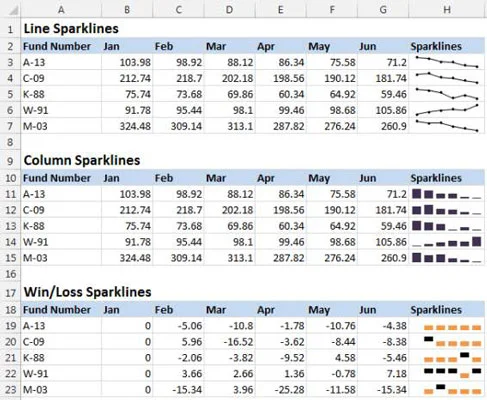Click the Line Sparklines title cell

click(x=71, y=29)
